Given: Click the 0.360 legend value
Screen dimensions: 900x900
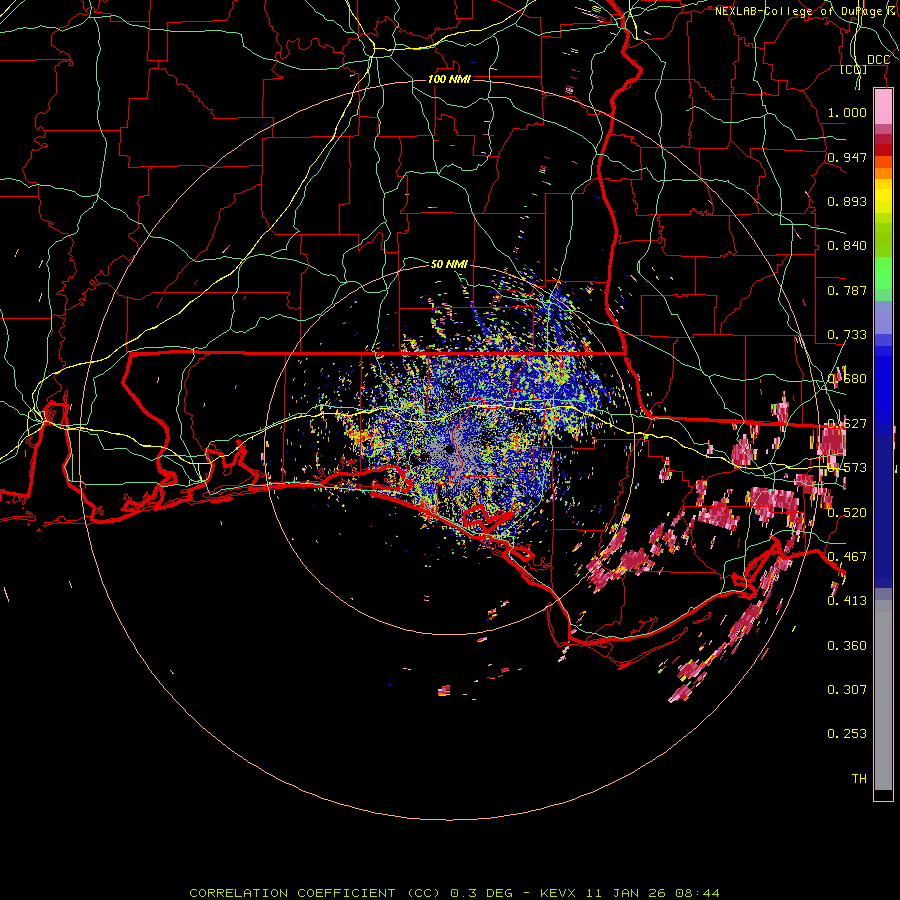Looking at the screenshot, I should 847,646.
